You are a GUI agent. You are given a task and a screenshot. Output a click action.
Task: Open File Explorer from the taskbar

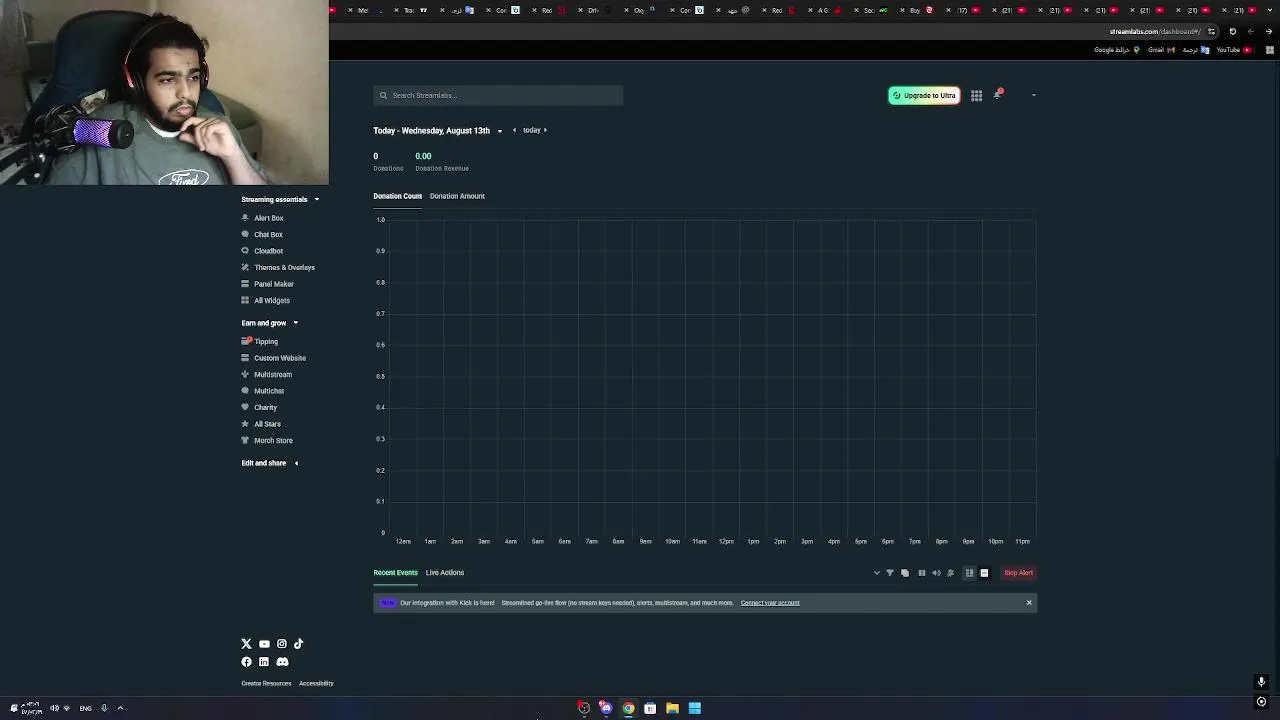click(672, 708)
